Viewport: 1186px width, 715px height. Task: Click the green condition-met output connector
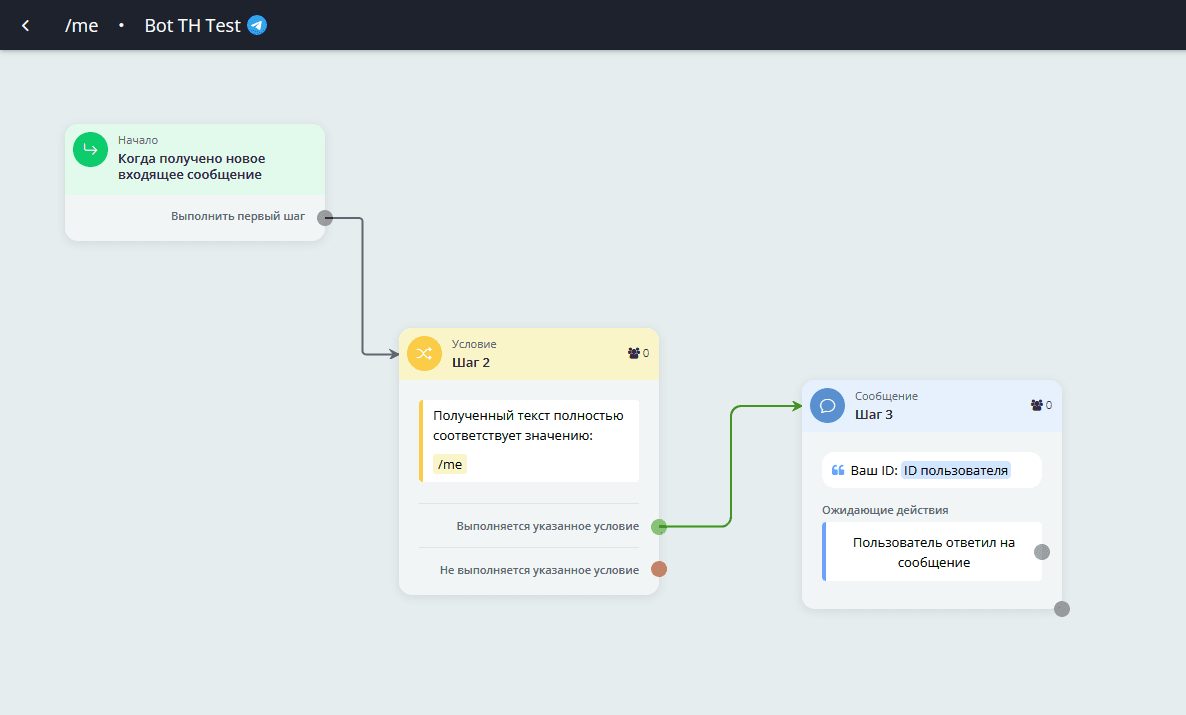click(659, 527)
